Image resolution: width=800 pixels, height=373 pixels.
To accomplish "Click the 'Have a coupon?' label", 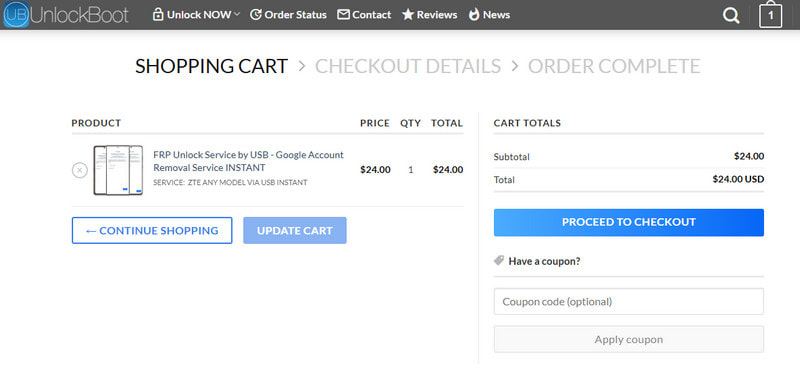I will [544, 261].
